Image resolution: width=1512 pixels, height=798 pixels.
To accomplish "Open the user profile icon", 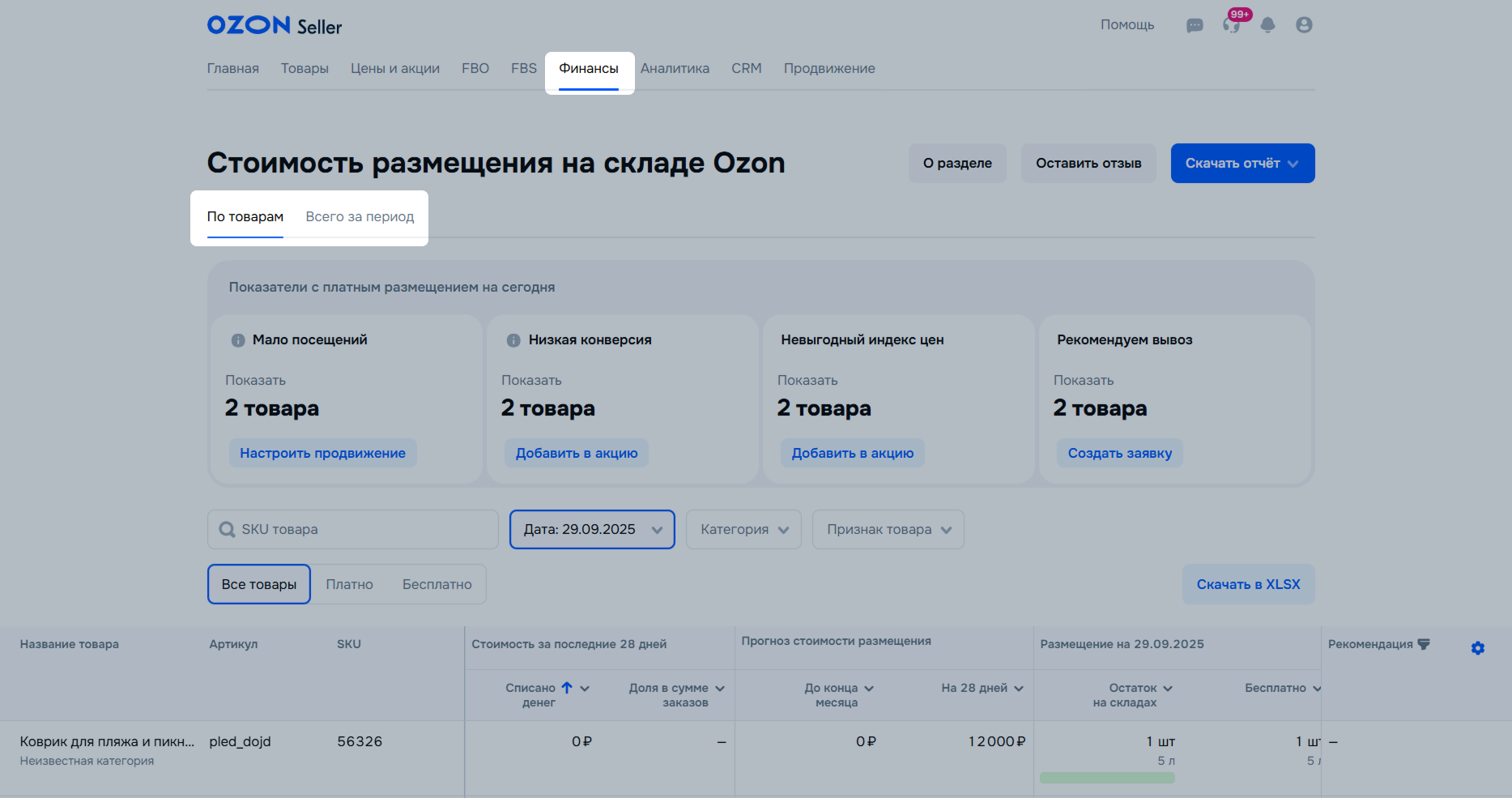I will click(x=1304, y=25).
